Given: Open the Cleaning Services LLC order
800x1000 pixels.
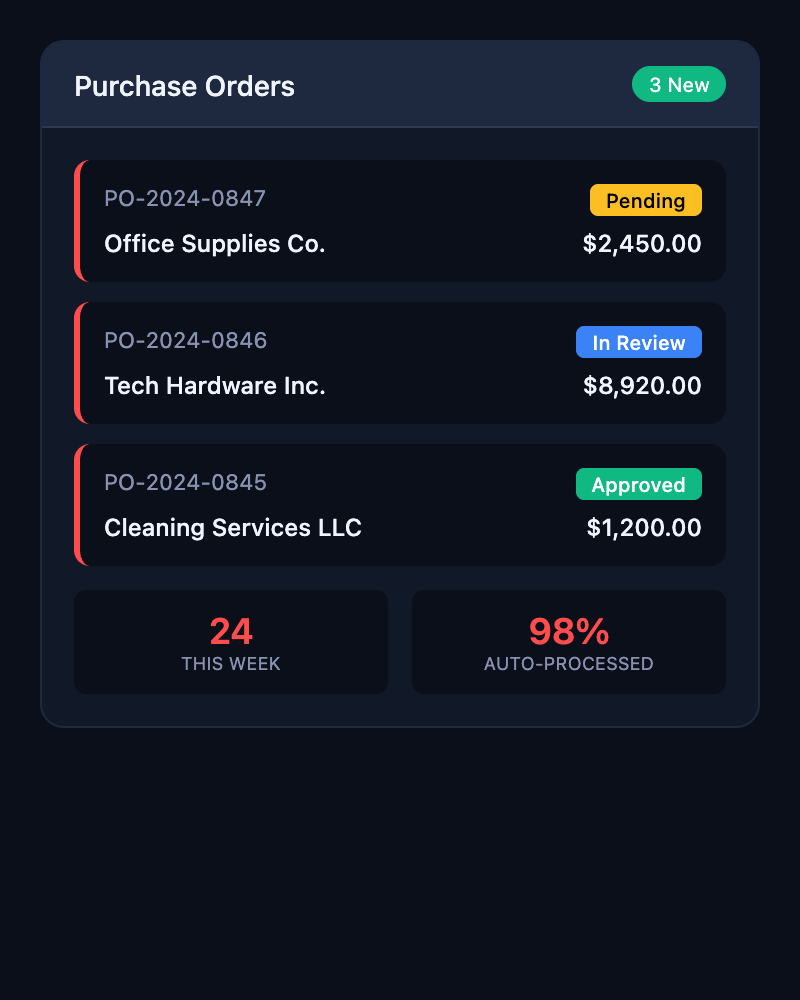Looking at the screenshot, I should point(400,504).
